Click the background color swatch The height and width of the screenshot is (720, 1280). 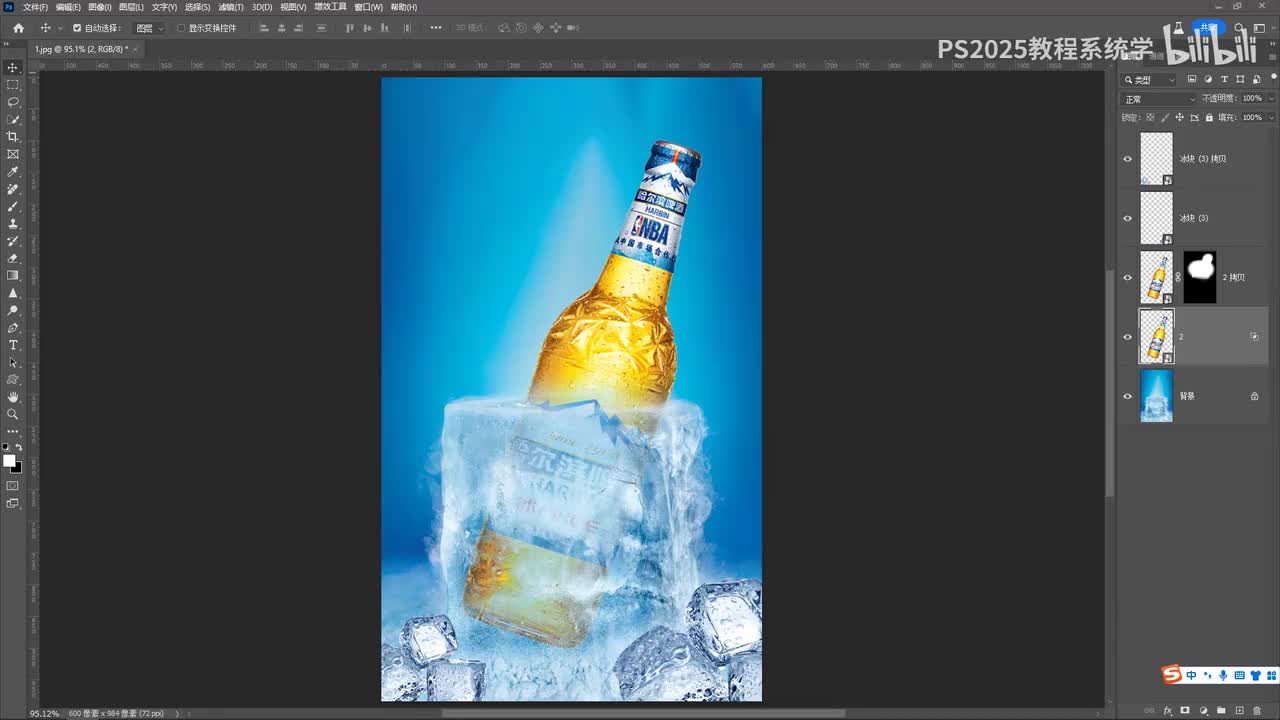16,467
